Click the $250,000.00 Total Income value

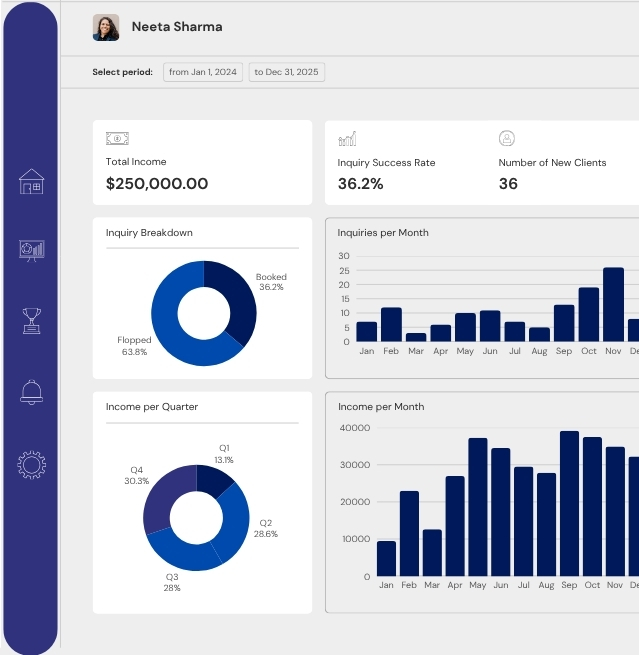tap(157, 184)
